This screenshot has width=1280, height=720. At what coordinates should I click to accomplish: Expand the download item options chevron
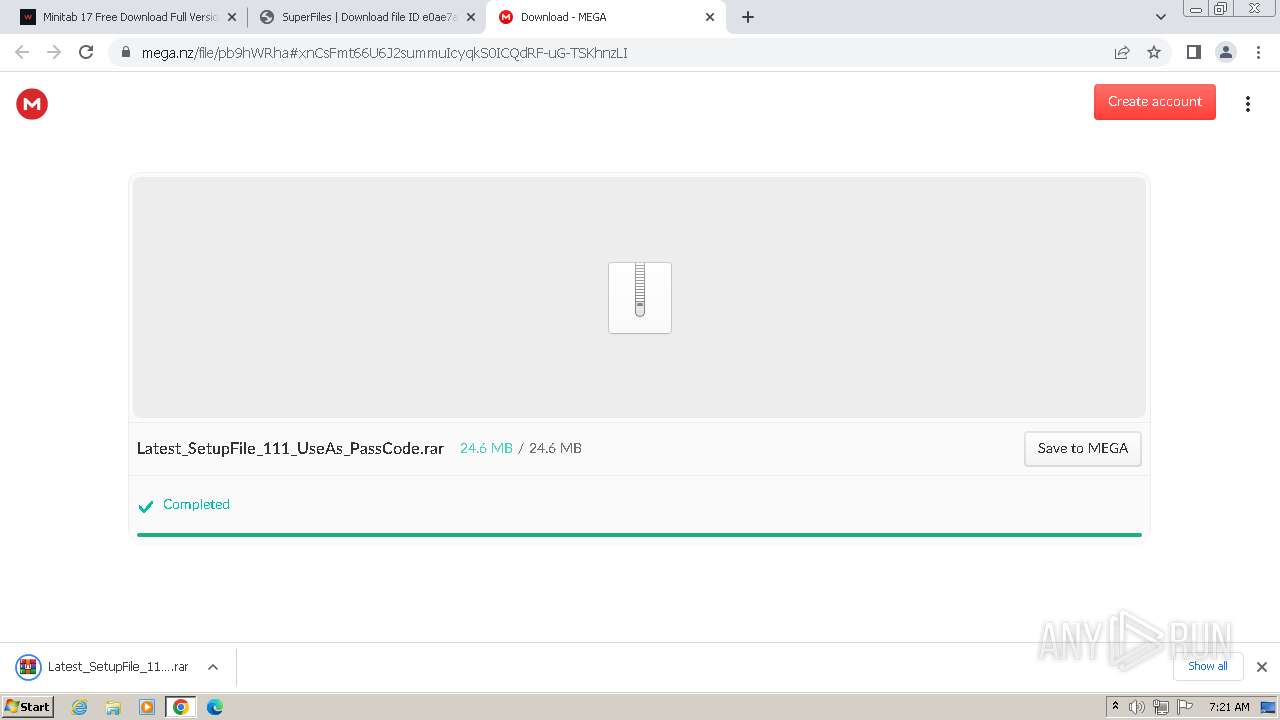pos(213,667)
